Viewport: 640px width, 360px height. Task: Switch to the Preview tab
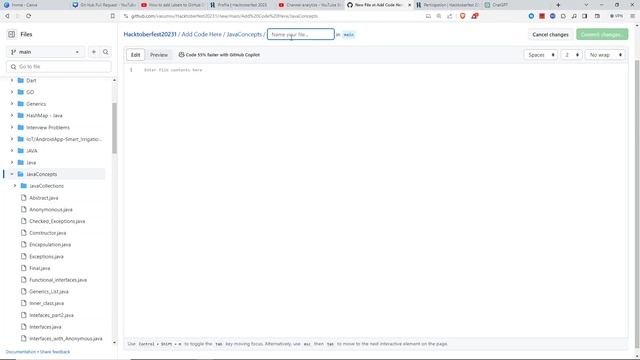point(159,55)
